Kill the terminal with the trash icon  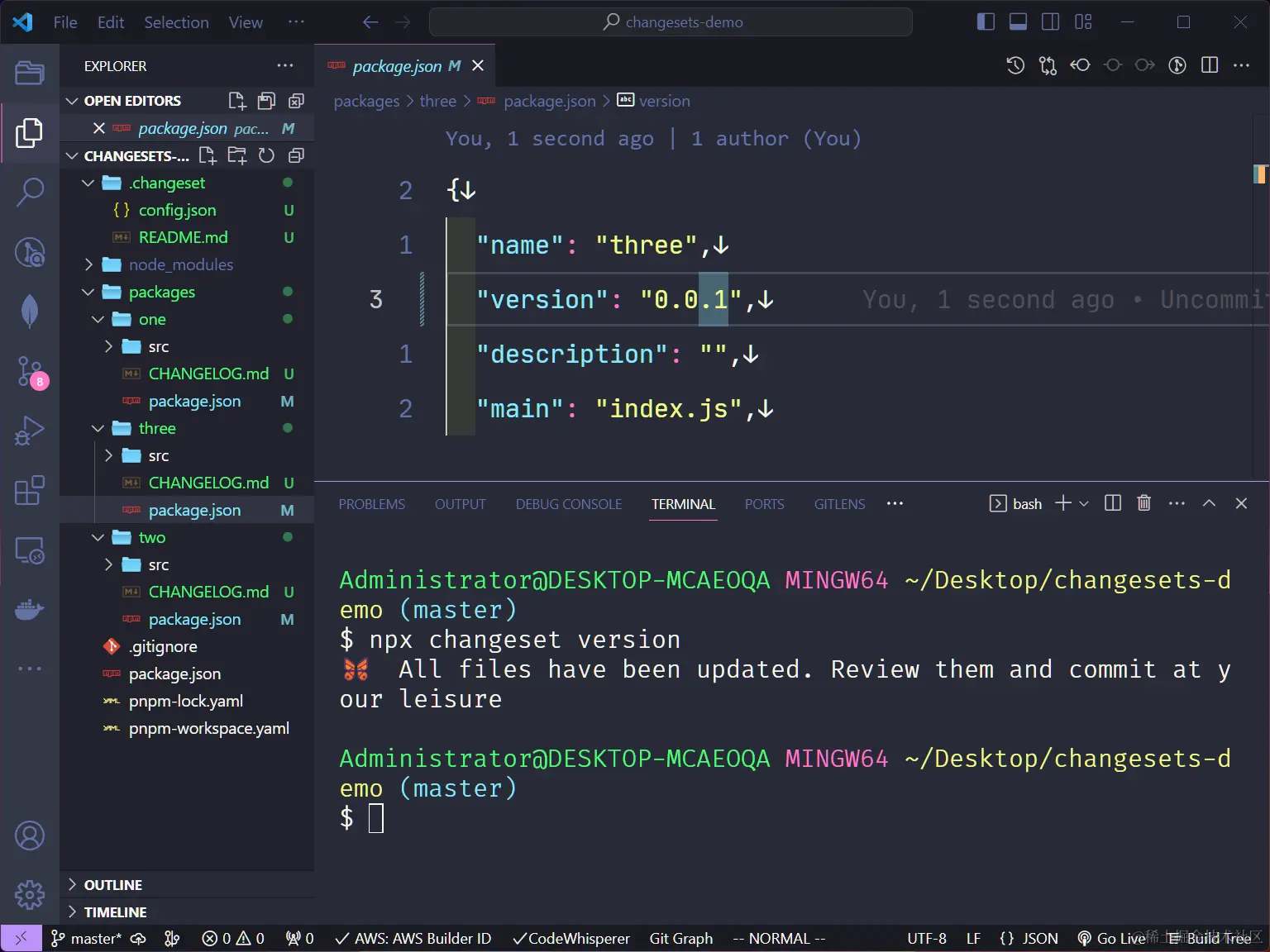click(x=1143, y=503)
